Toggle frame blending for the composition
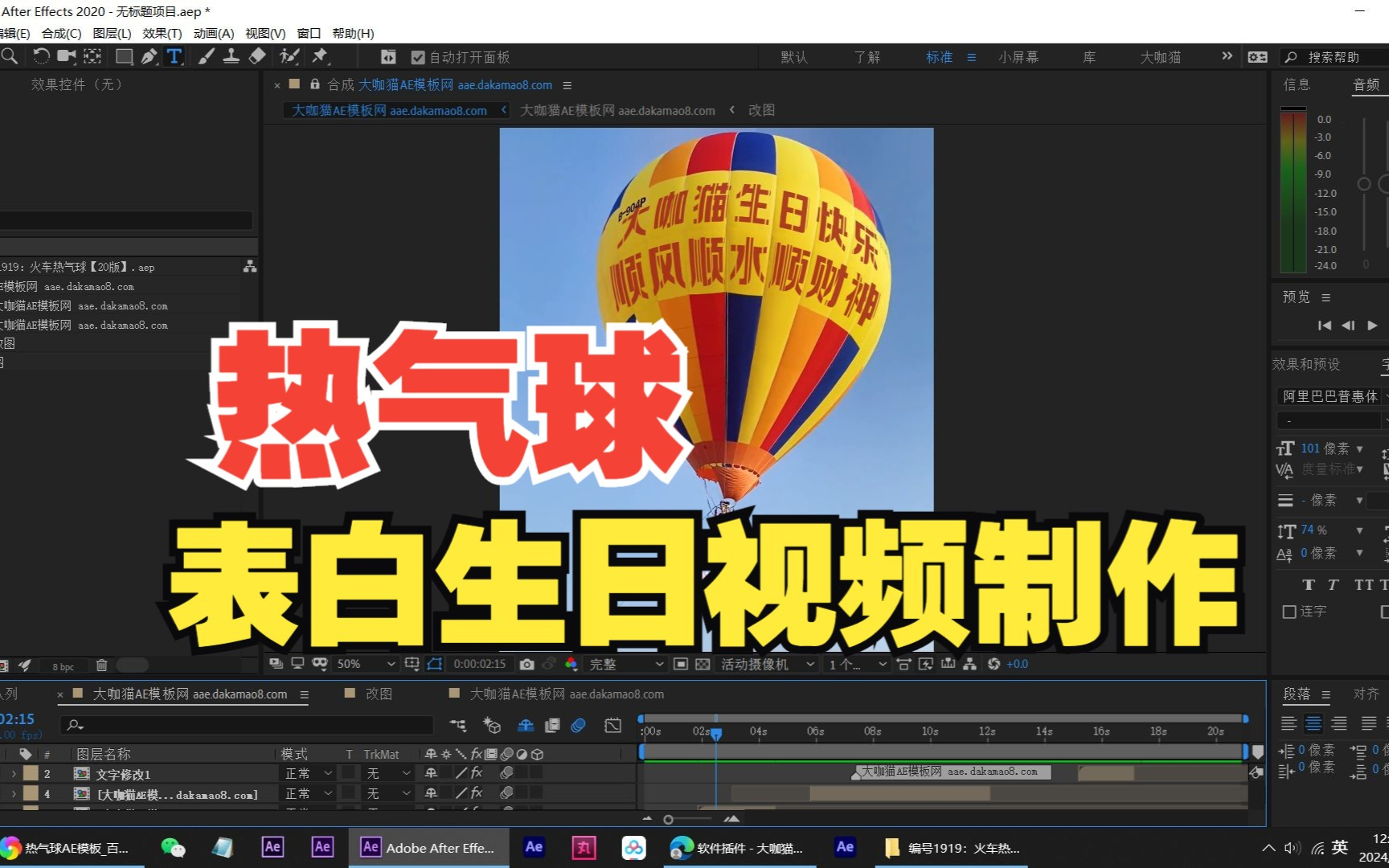 [552, 726]
